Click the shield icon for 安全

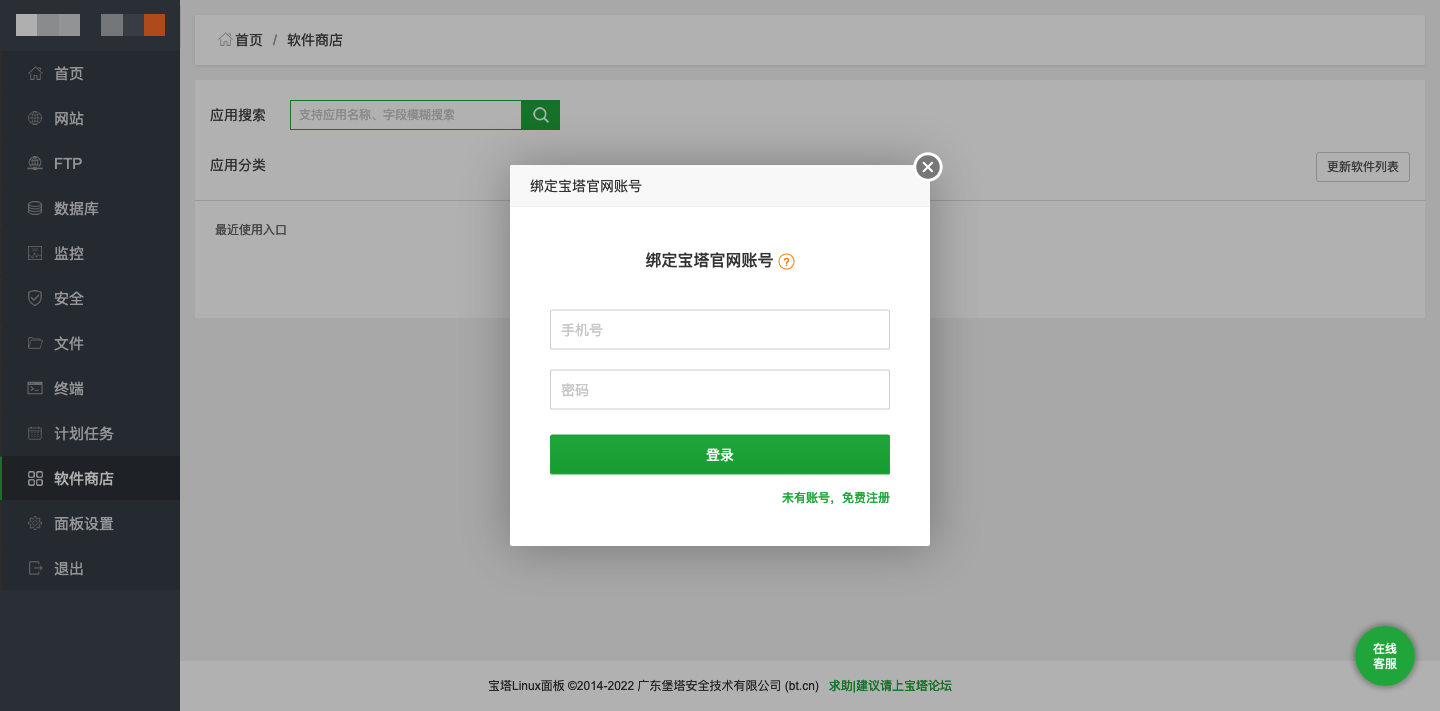coord(35,298)
